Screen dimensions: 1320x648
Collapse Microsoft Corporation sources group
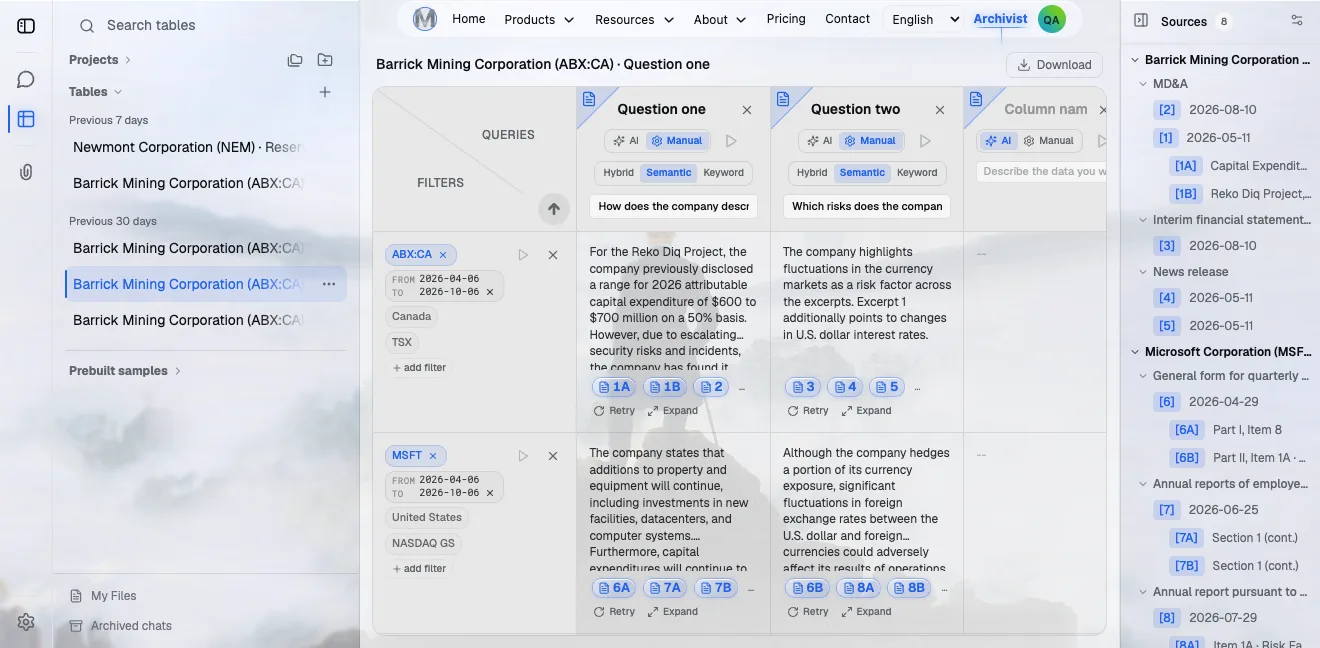[x=1136, y=352]
